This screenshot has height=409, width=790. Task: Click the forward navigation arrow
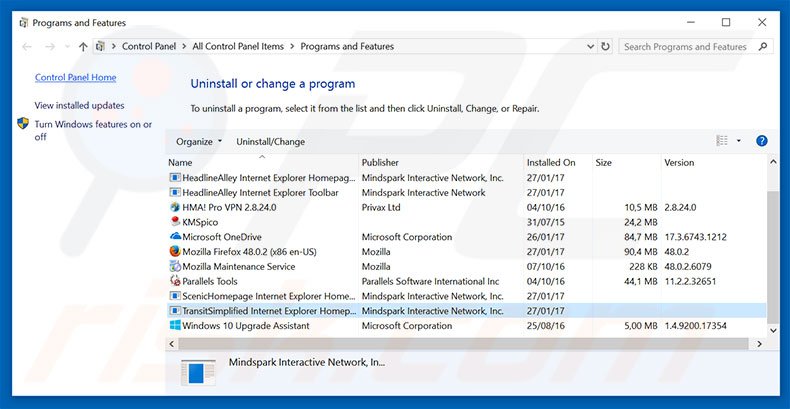[x=49, y=46]
